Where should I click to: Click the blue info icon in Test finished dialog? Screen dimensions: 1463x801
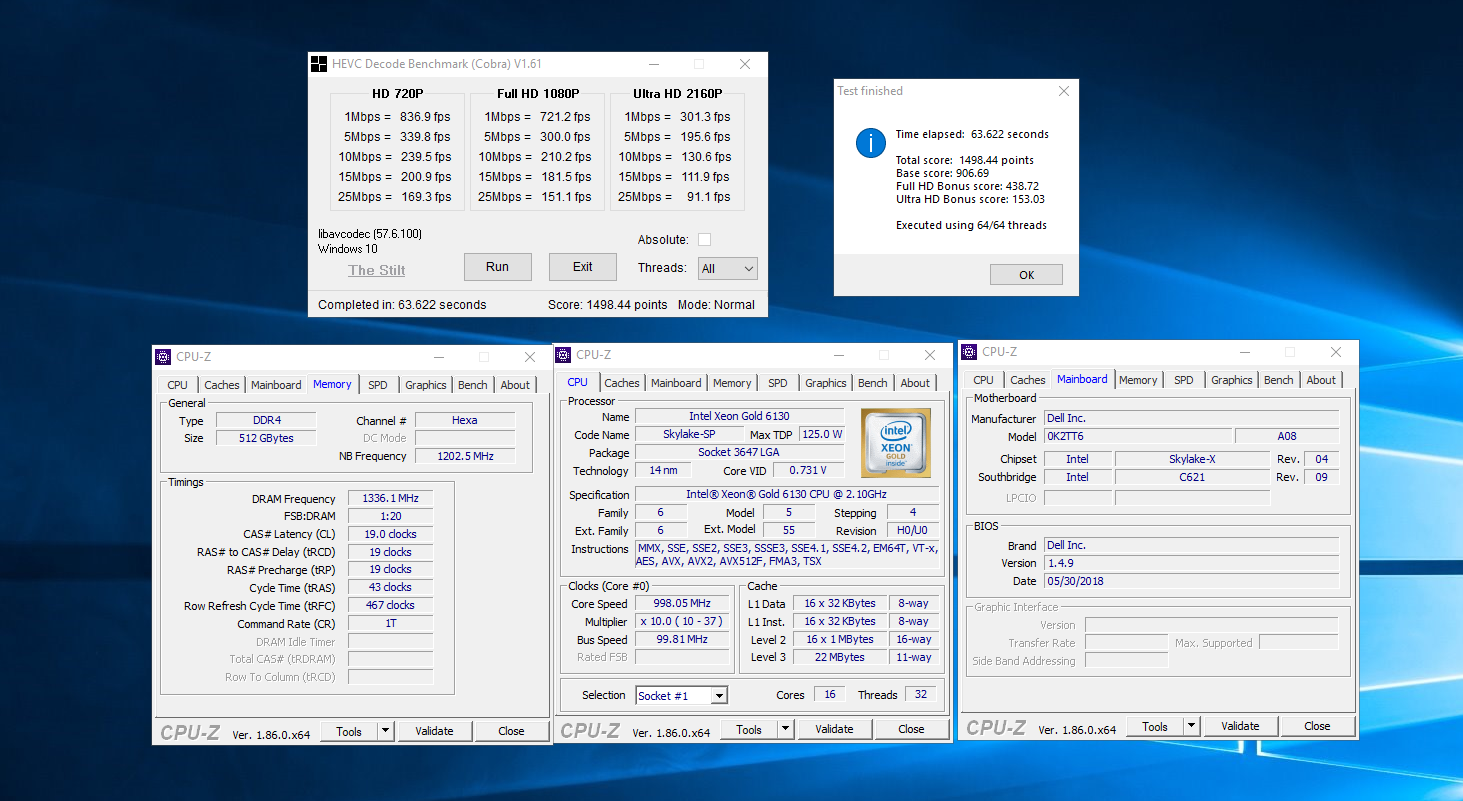pyautogui.click(x=871, y=143)
